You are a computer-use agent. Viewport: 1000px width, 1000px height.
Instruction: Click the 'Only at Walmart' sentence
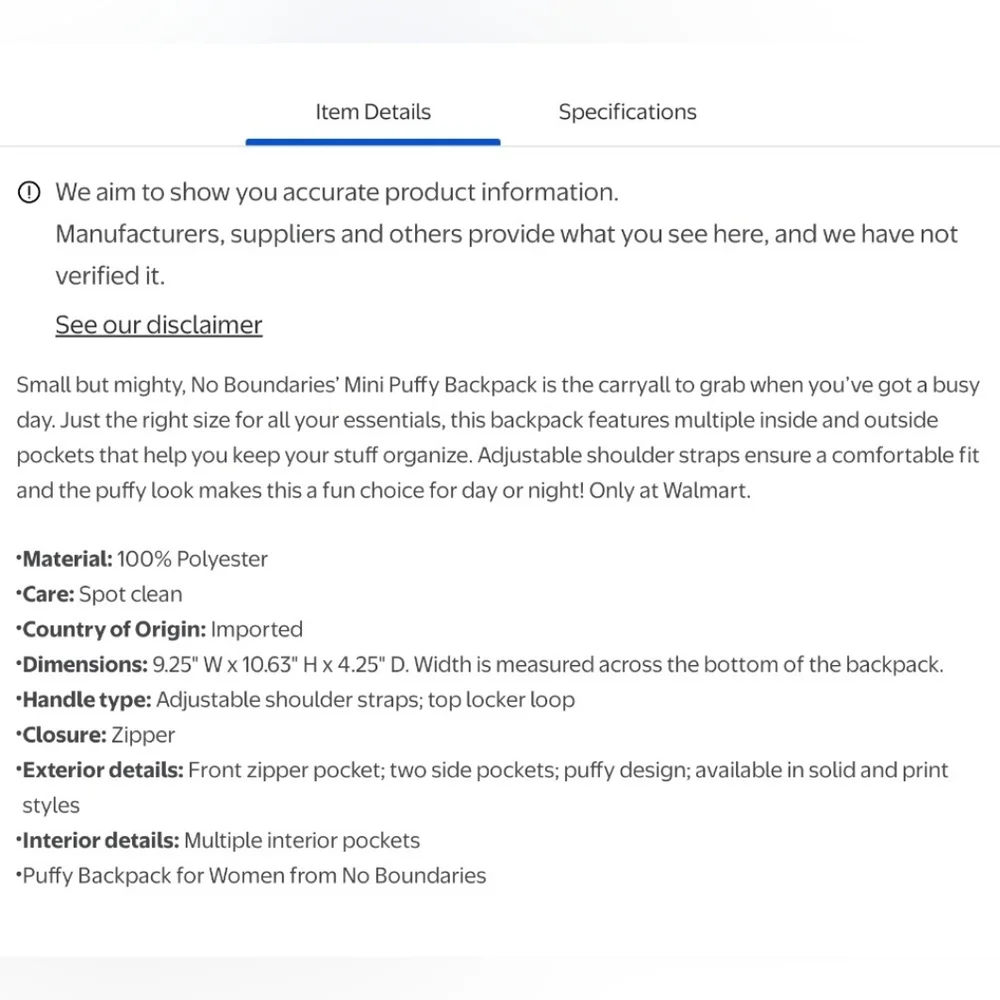670,490
